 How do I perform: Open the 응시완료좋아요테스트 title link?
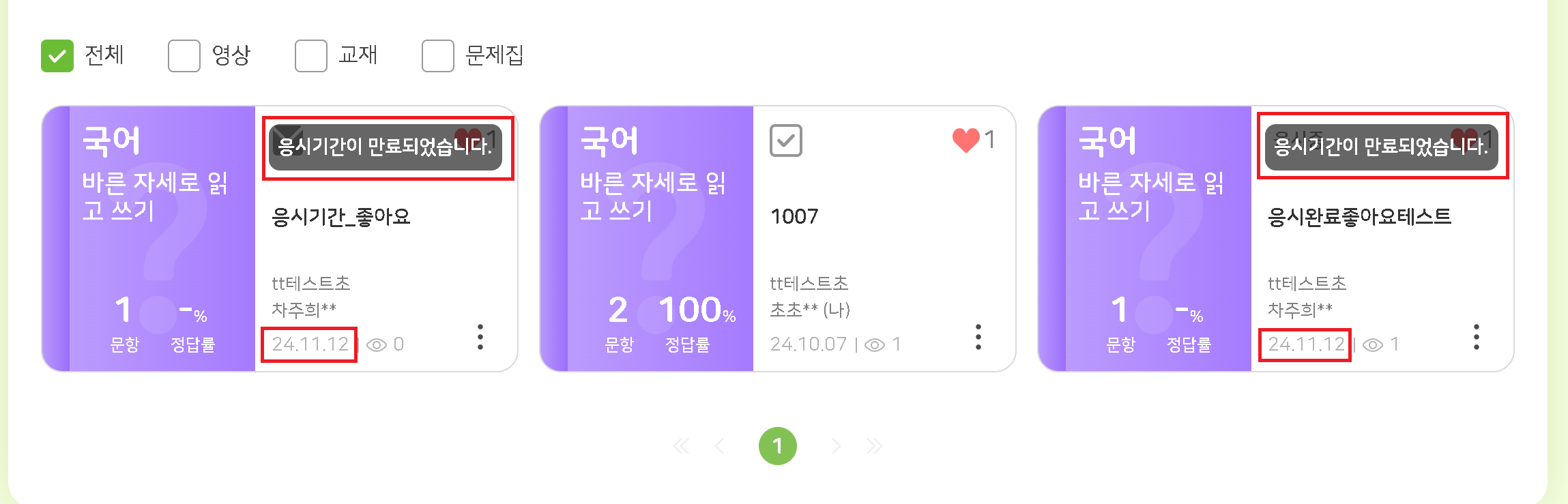1359,217
